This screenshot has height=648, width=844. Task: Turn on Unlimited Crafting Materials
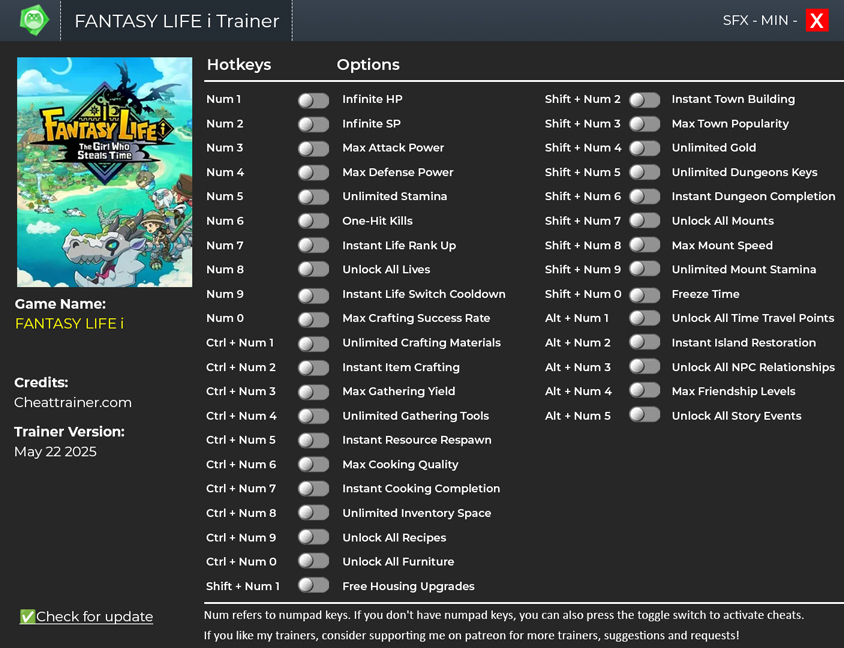tap(313, 343)
